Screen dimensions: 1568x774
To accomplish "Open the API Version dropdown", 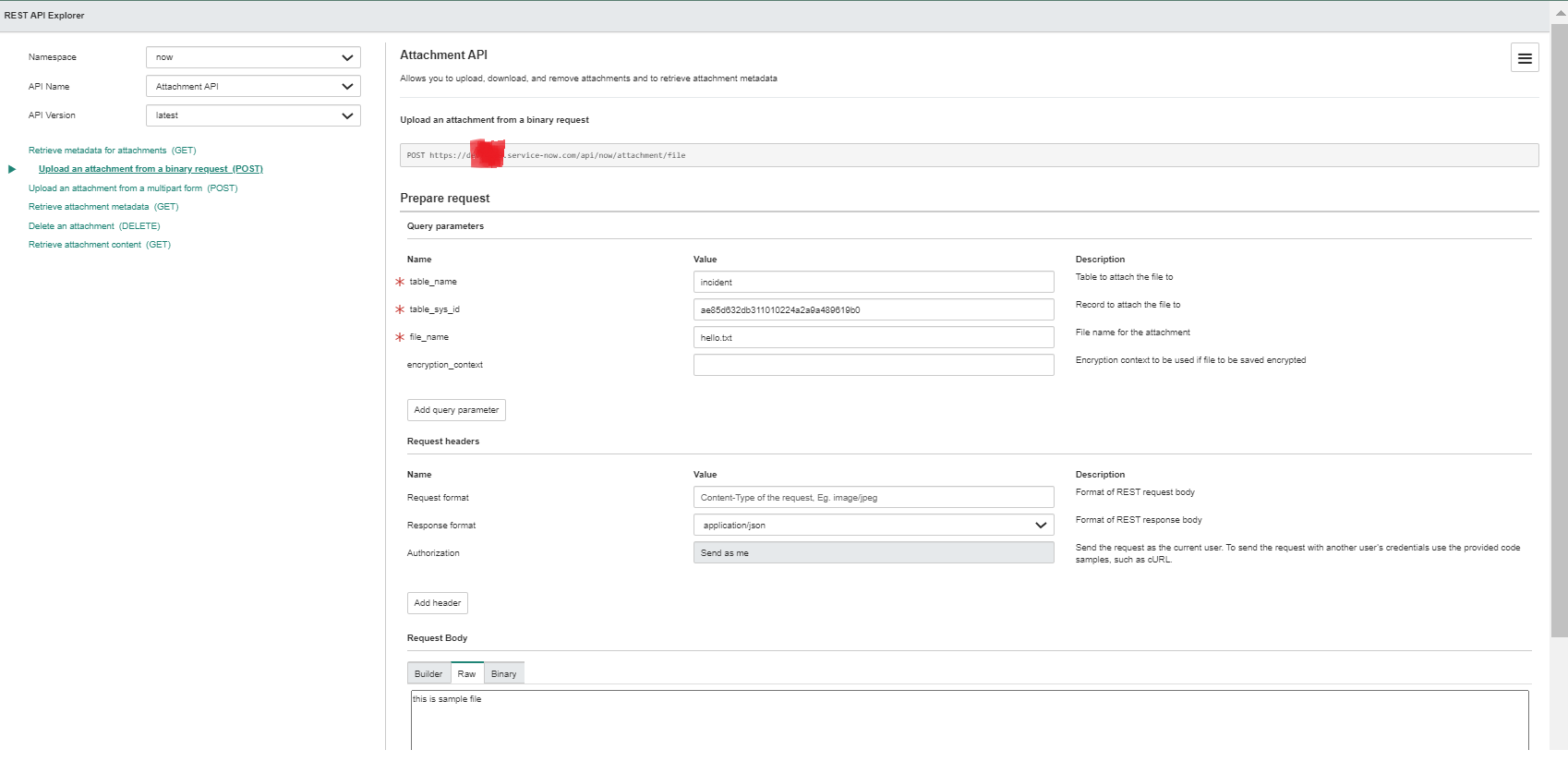I will pyautogui.click(x=253, y=115).
